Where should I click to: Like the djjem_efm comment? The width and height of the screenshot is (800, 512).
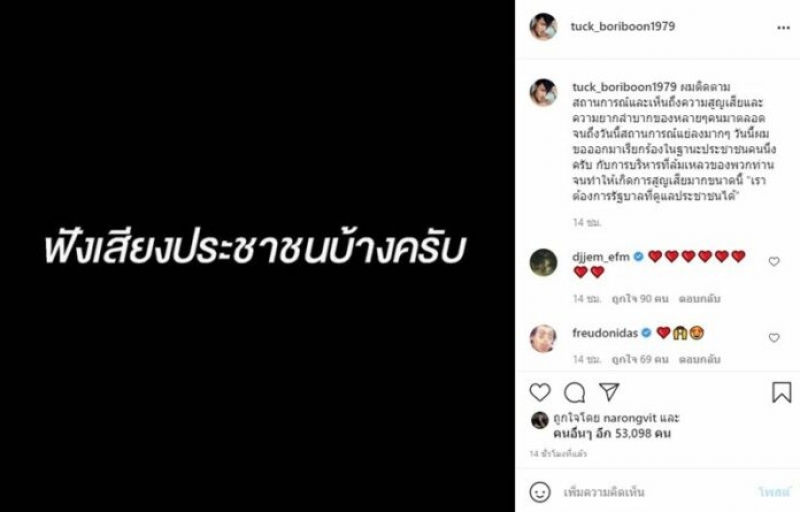click(x=774, y=261)
